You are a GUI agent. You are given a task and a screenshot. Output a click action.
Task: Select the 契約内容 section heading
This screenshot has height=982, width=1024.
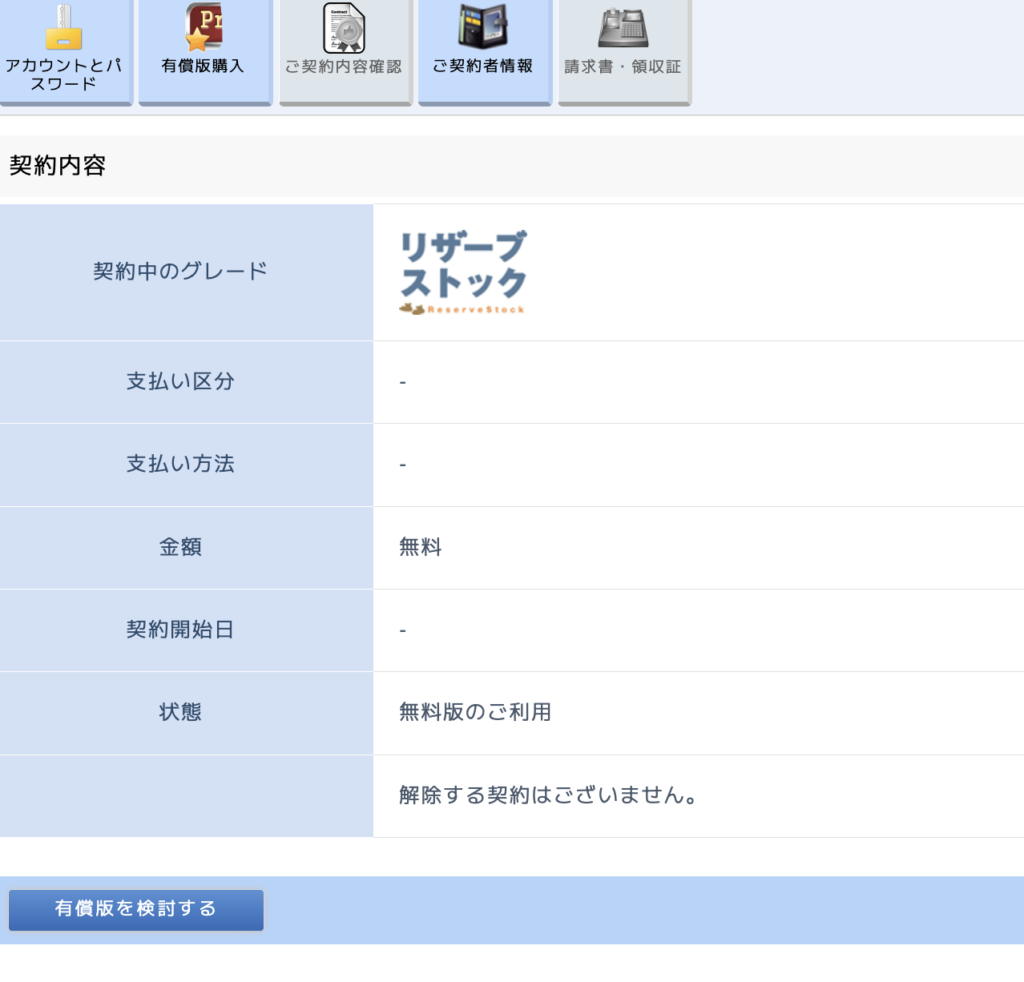(57, 166)
